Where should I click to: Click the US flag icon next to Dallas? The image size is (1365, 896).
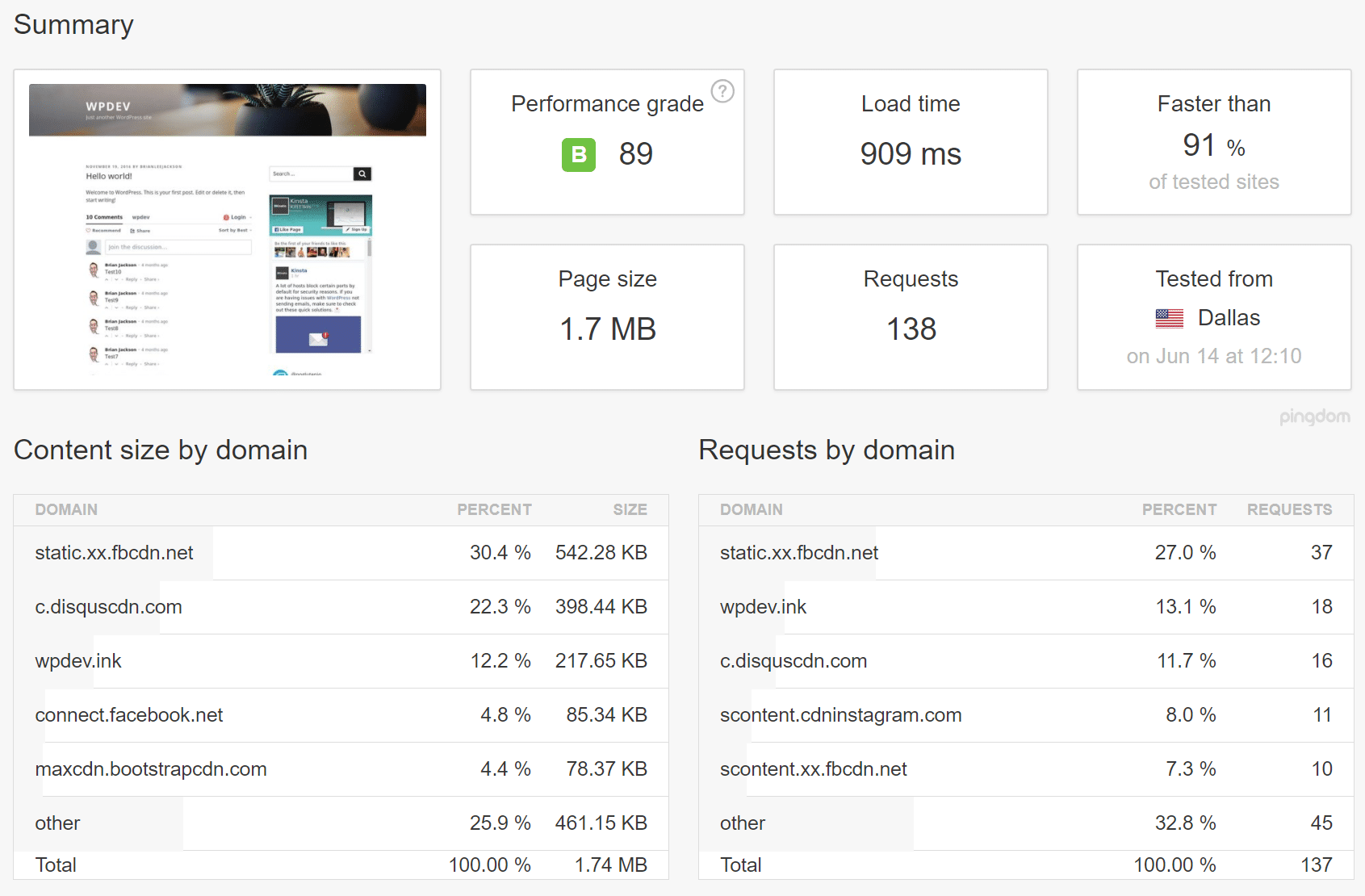point(1170,318)
